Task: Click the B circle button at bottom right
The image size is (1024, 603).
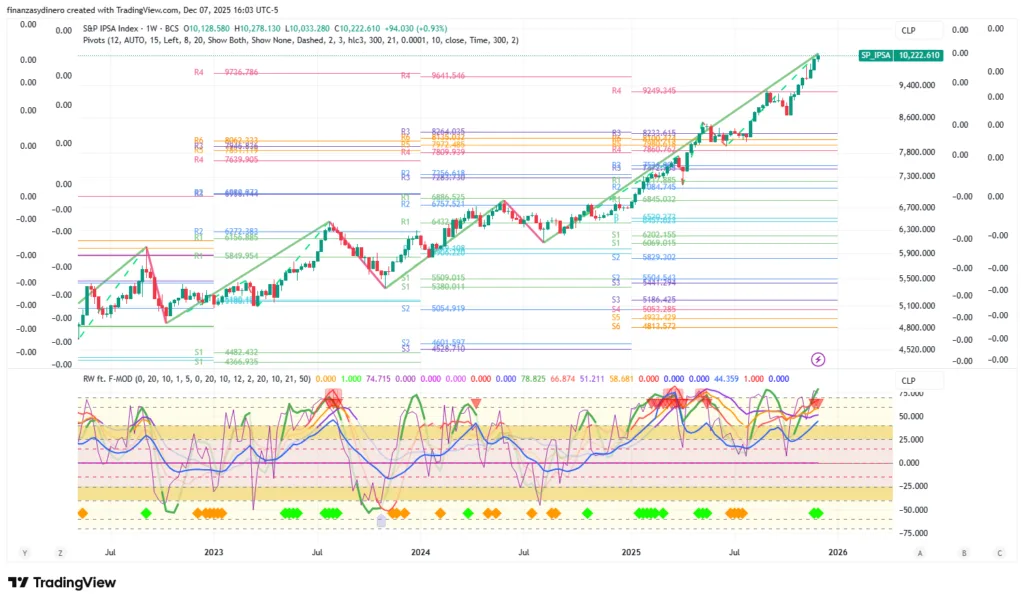Action: pos(964,552)
